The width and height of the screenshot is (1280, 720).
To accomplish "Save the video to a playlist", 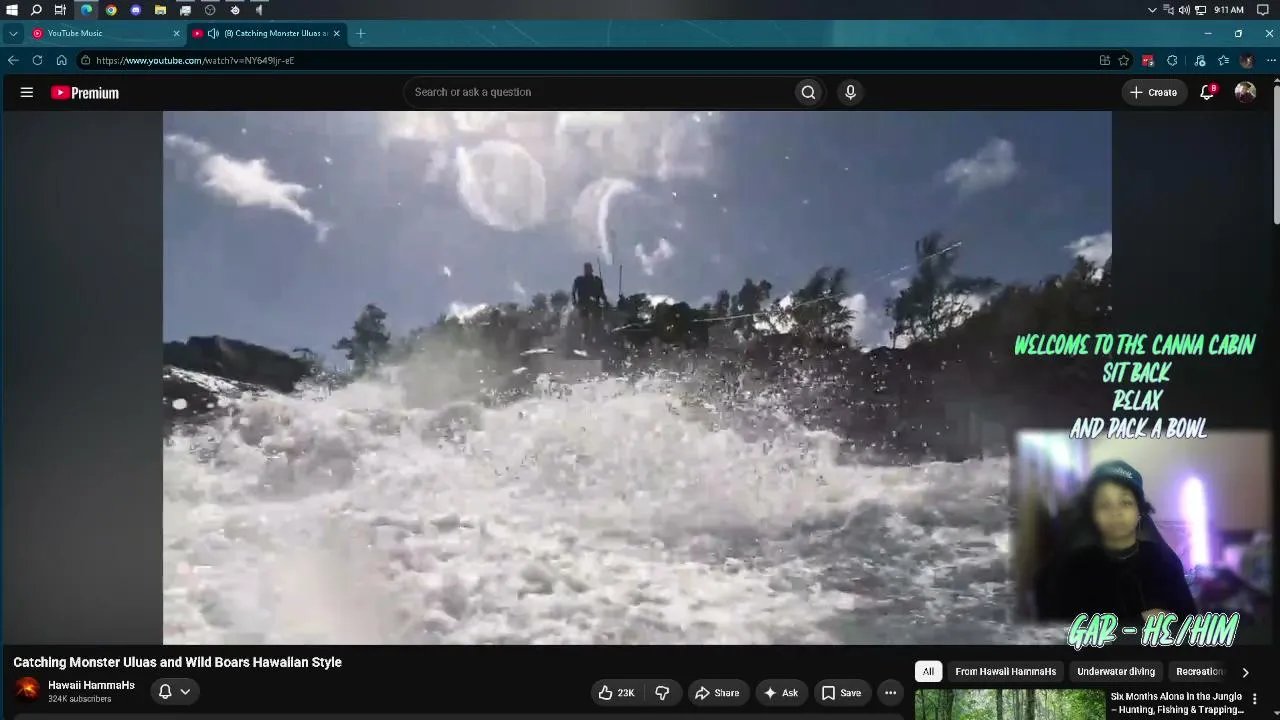I will pyautogui.click(x=841, y=692).
